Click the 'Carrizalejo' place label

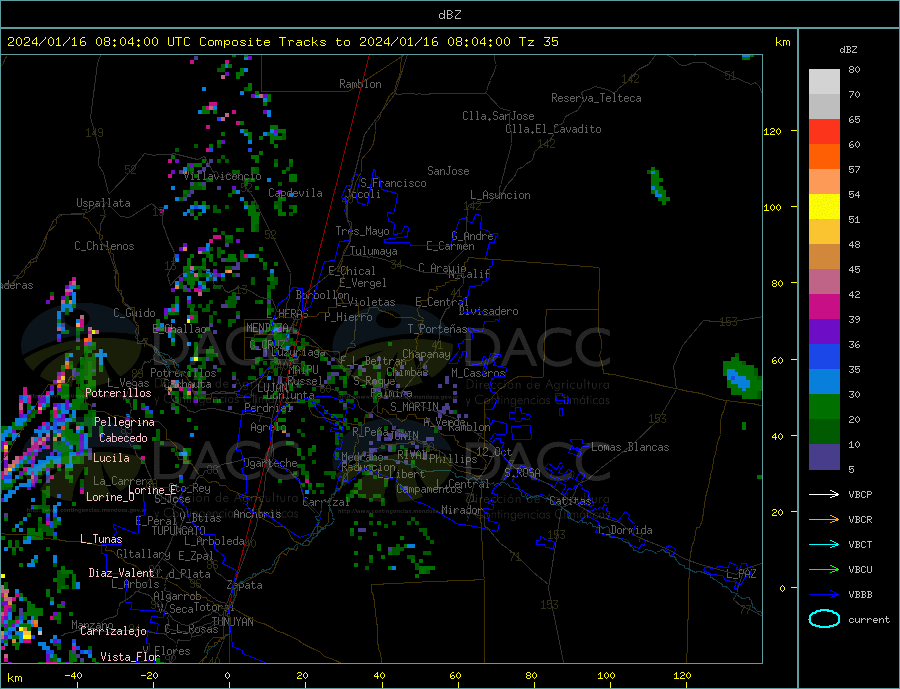click(x=113, y=632)
